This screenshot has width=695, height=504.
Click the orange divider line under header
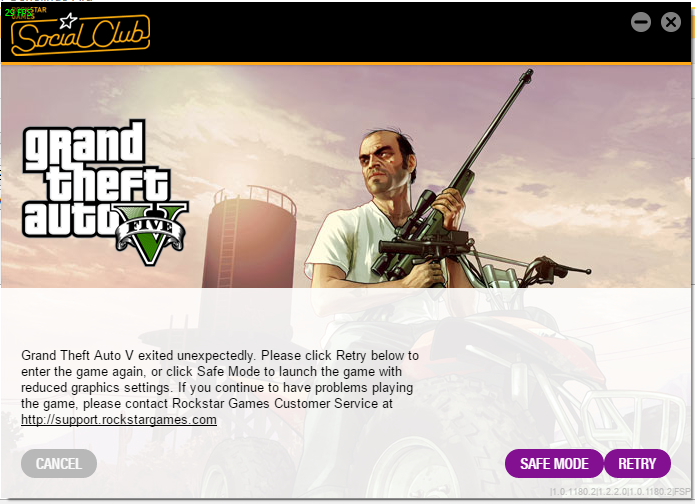click(x=346, y=64)
